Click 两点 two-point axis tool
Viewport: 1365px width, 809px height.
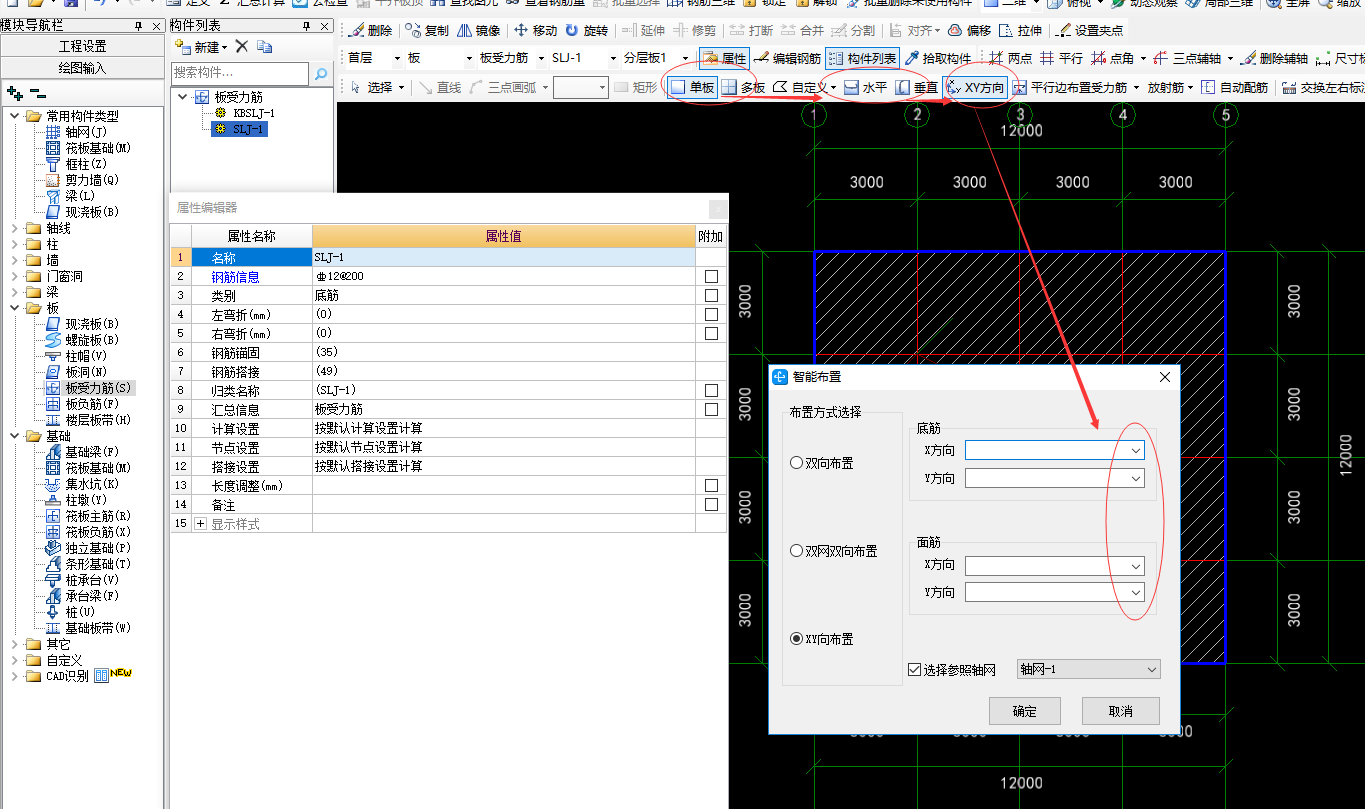tap(1010, 59)
